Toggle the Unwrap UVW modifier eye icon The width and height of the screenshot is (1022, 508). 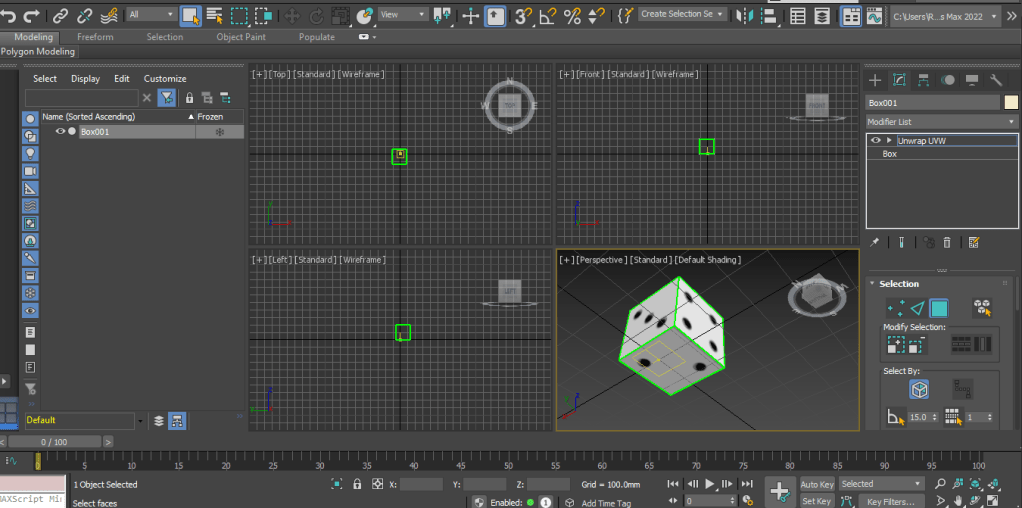(x=876, y=140)
